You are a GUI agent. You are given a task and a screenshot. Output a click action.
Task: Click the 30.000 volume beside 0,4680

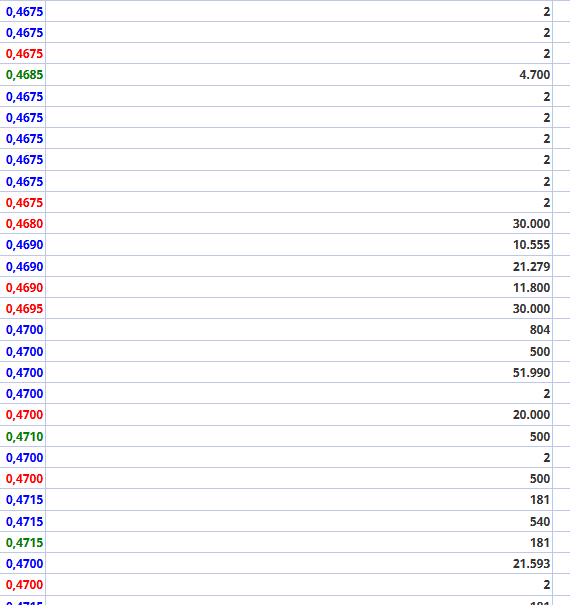299,223
